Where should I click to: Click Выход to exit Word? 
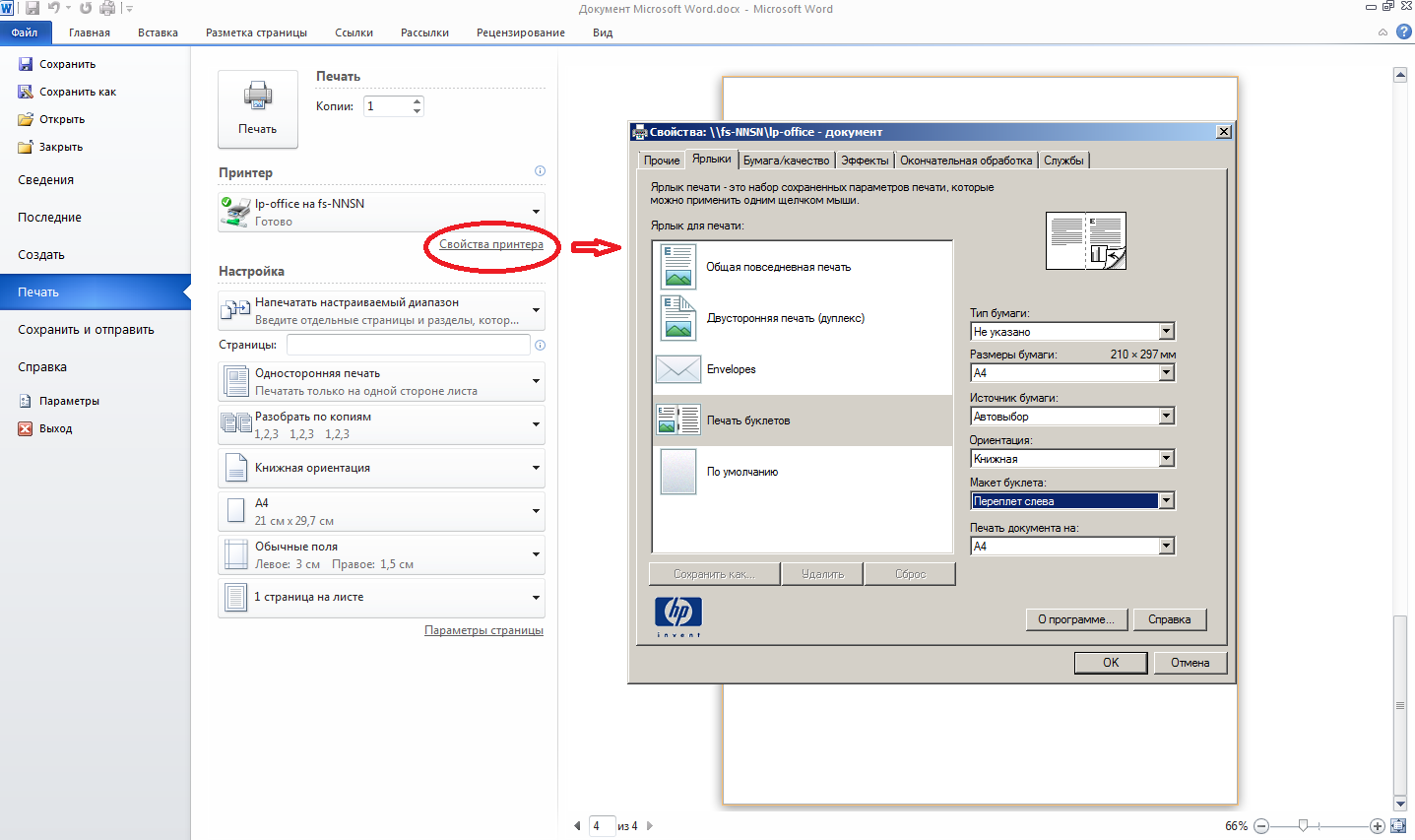coord(55,428)
